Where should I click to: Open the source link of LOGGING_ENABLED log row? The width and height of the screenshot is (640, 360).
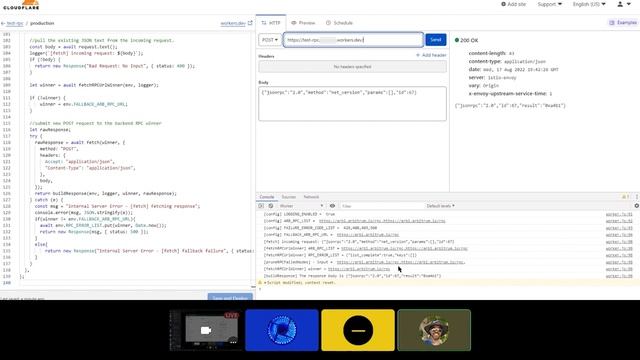(x=619, y=214)
